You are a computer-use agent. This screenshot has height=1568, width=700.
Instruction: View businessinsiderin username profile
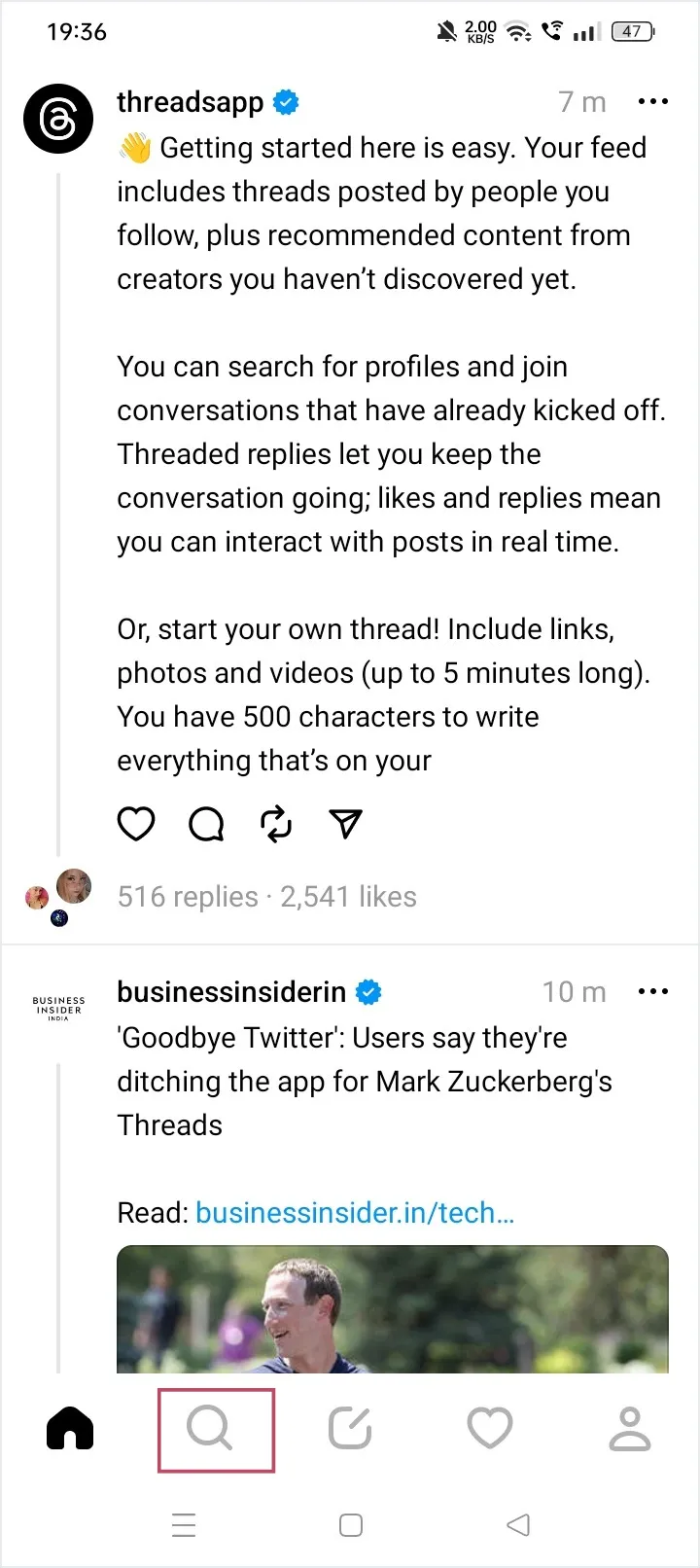[x=231, y=992]
